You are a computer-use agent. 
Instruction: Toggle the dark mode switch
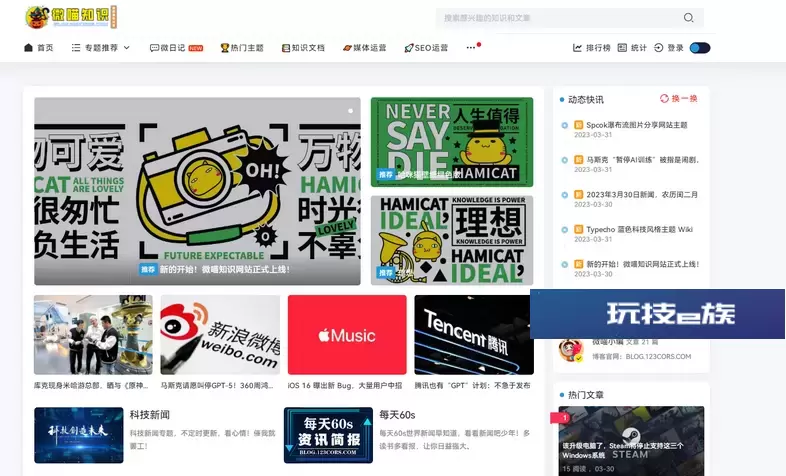click(700, 48)
